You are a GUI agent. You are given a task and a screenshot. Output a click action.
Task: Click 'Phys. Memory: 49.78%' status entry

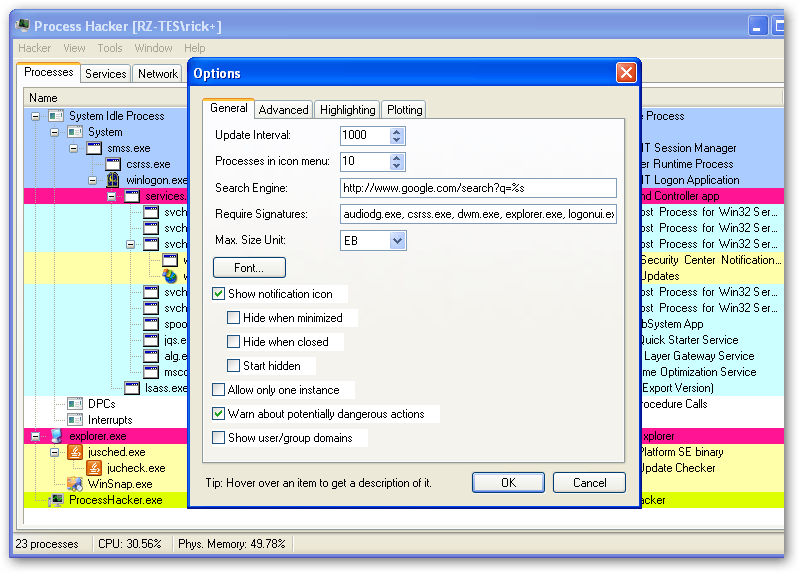(232, 544)
